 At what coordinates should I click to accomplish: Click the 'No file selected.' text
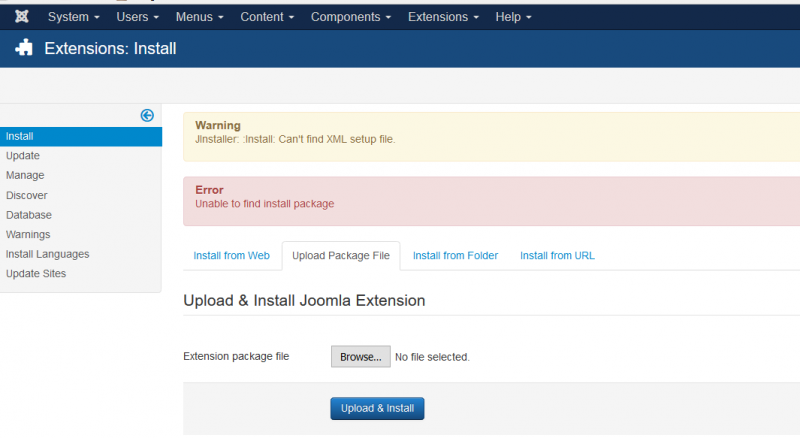click(432, 357)
